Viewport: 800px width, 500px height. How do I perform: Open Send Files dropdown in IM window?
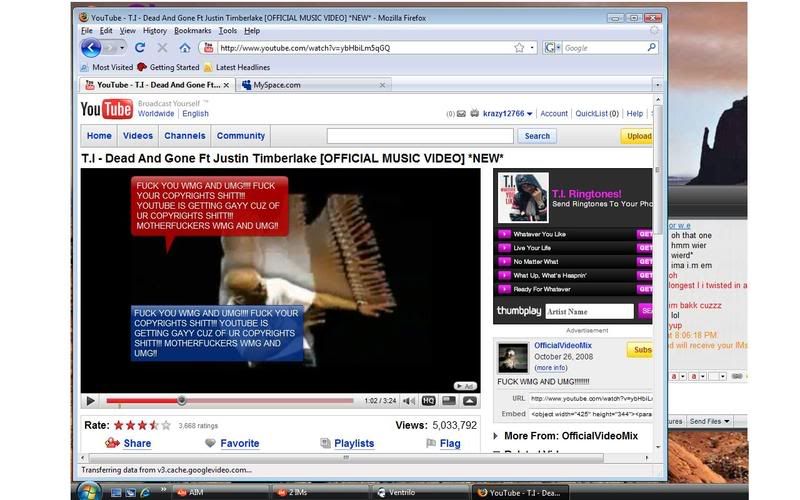click(x=709, y=421)
